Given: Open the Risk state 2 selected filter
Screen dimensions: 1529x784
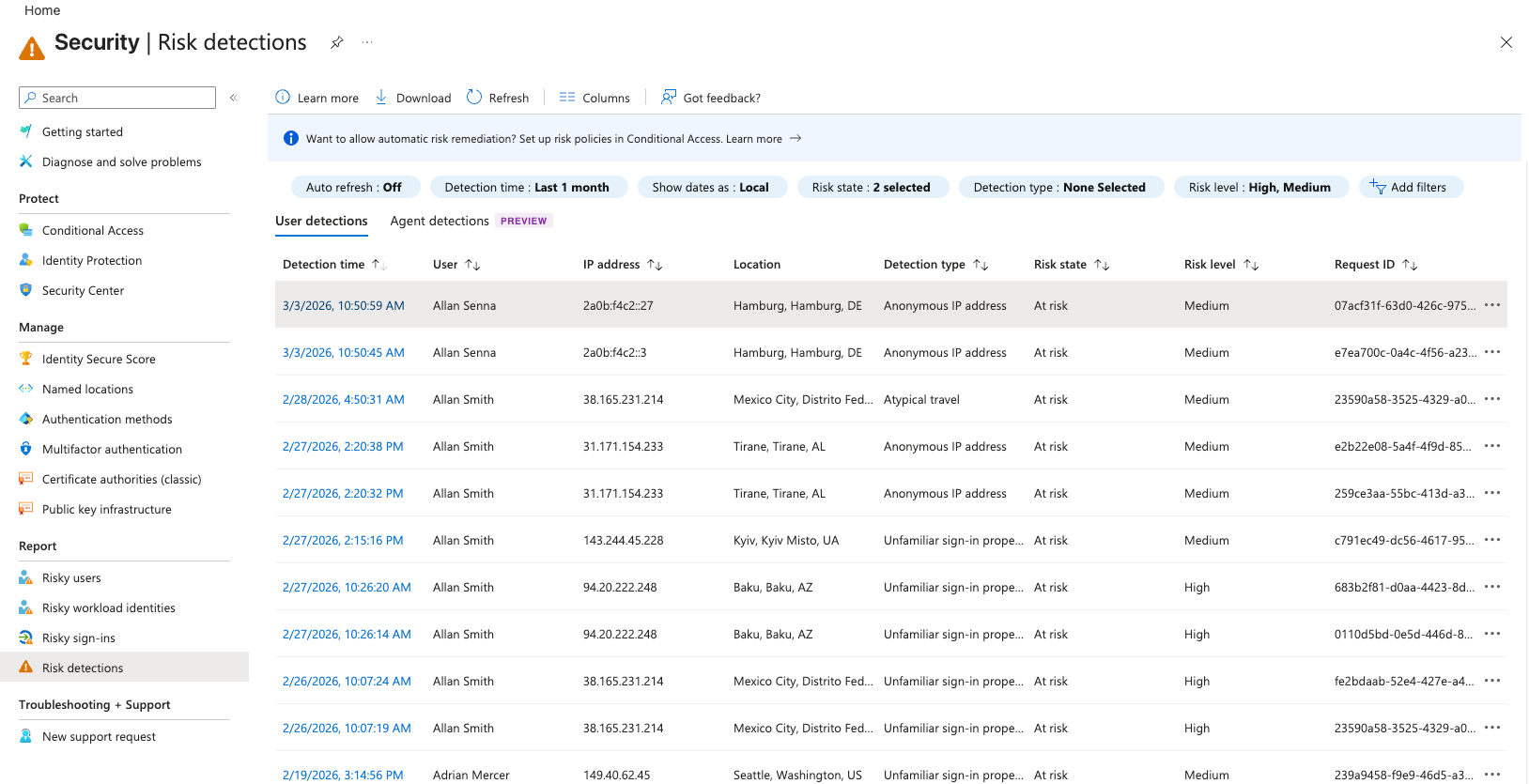Looking at the screenshot, I should (872, 187).
